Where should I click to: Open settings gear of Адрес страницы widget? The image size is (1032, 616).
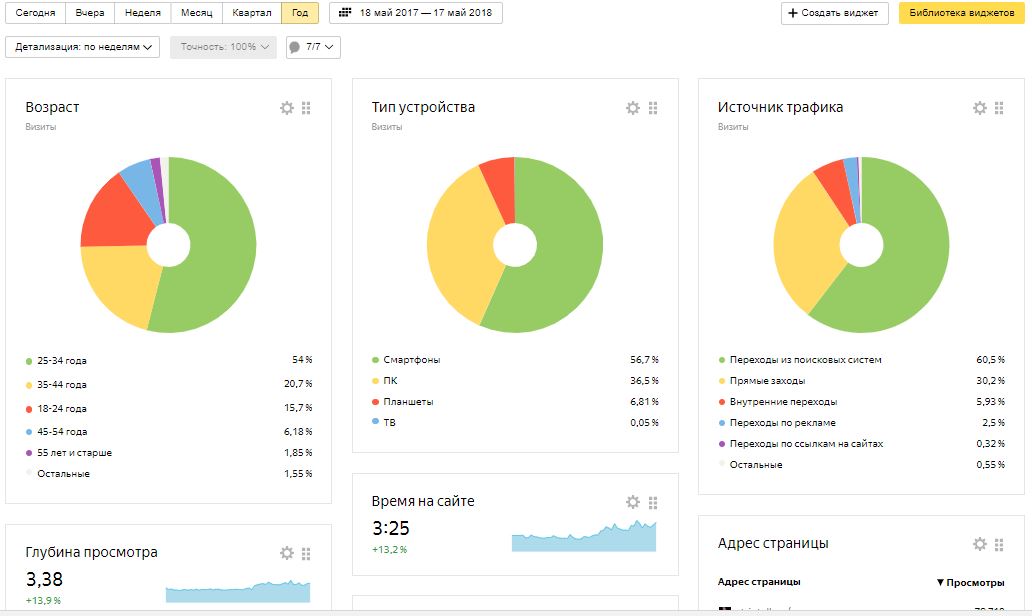[980, 544]
